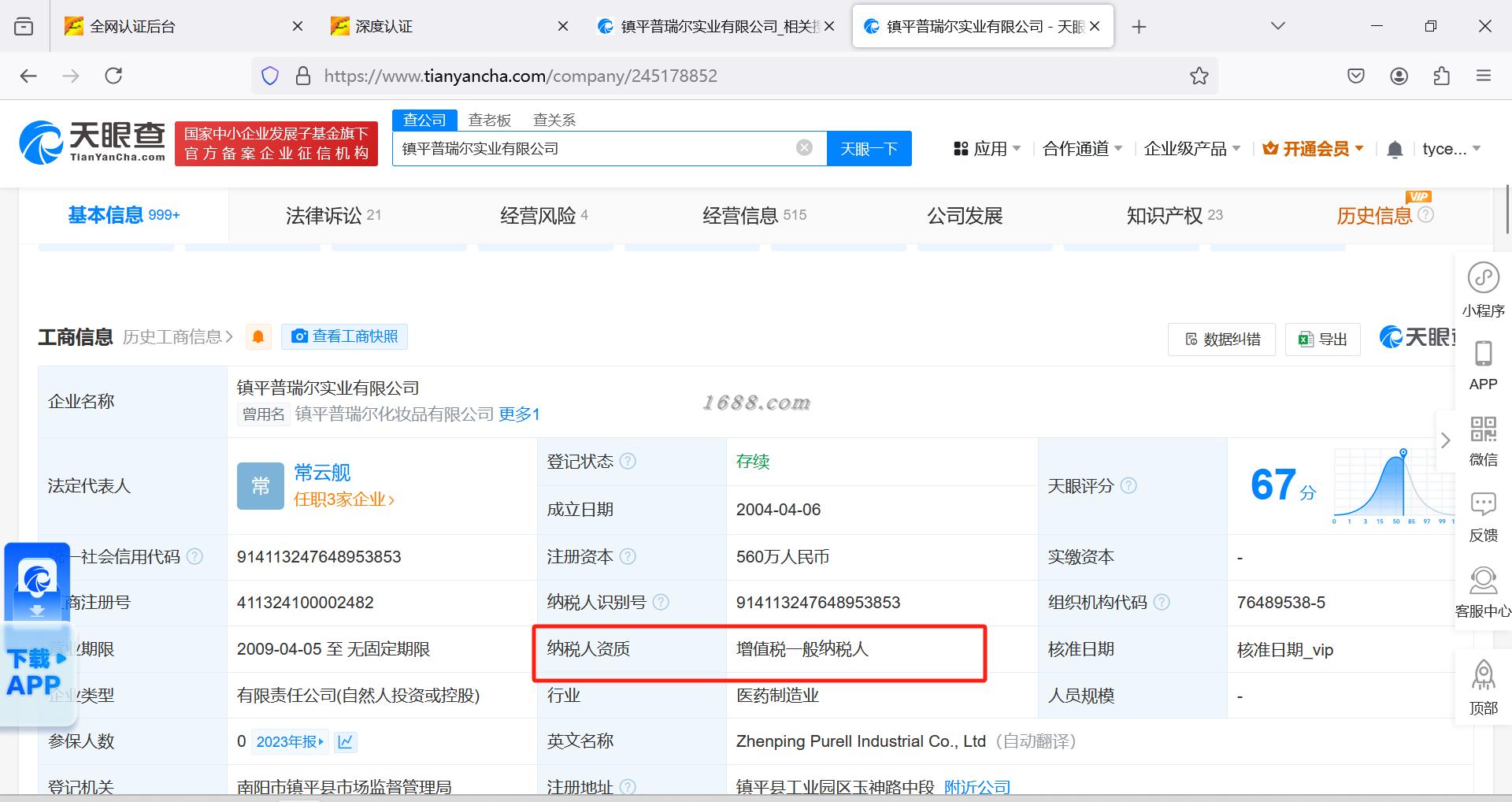
Task: Clear the search box text
Action: point(804,147)
